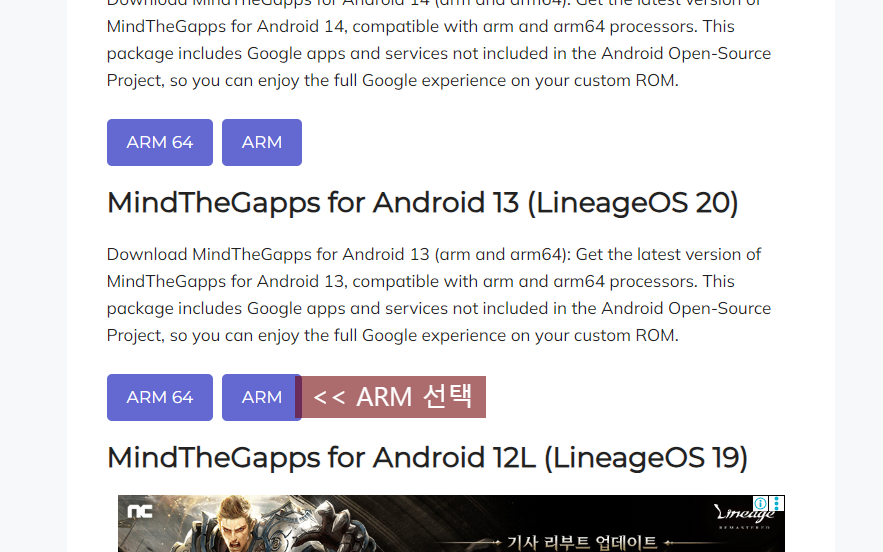Image resolution: width=883 pixels, height=552 pixels.
Task: Open the Lineage Remastered banner advertisement
Action: 451,524
